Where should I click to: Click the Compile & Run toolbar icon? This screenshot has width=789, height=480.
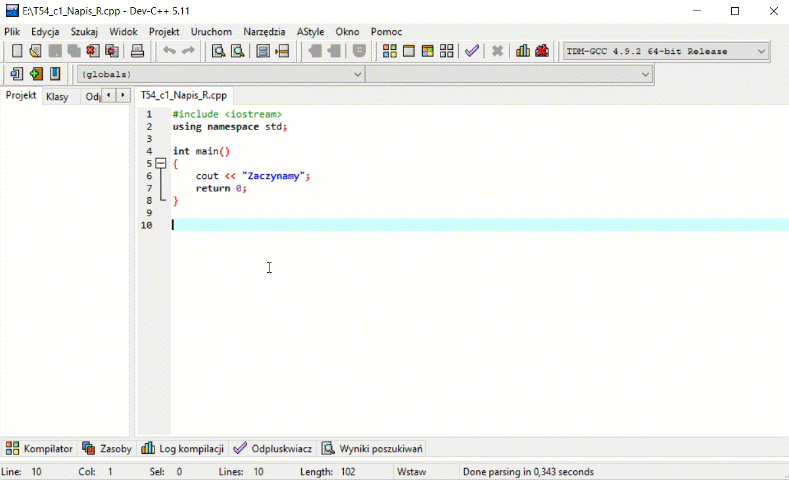coord(427,51)
